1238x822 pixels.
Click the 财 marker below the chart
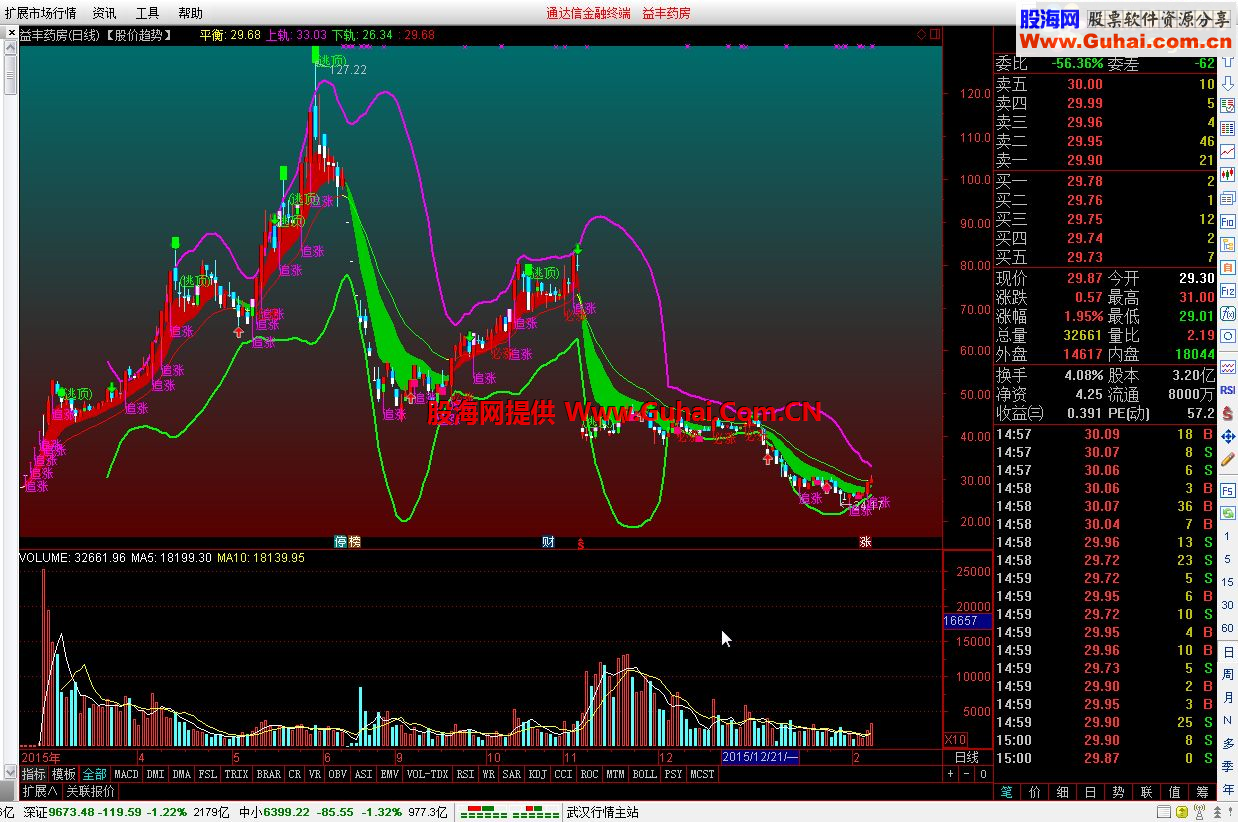coord(548,542)
